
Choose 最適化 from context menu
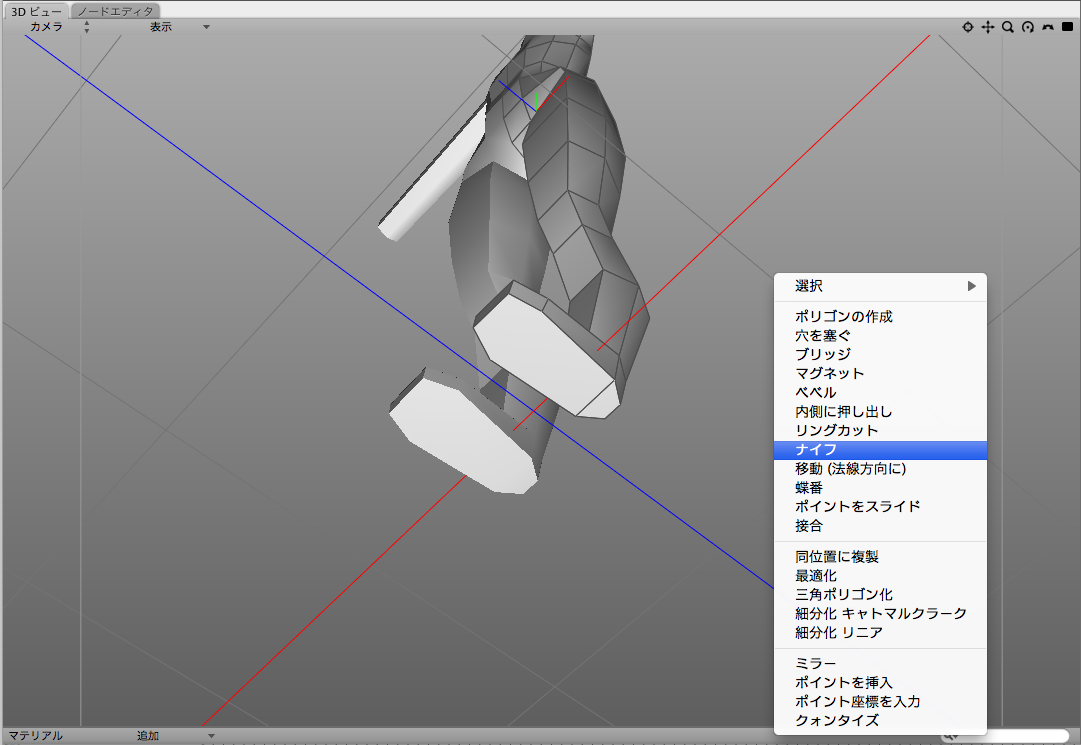[880, 575]
